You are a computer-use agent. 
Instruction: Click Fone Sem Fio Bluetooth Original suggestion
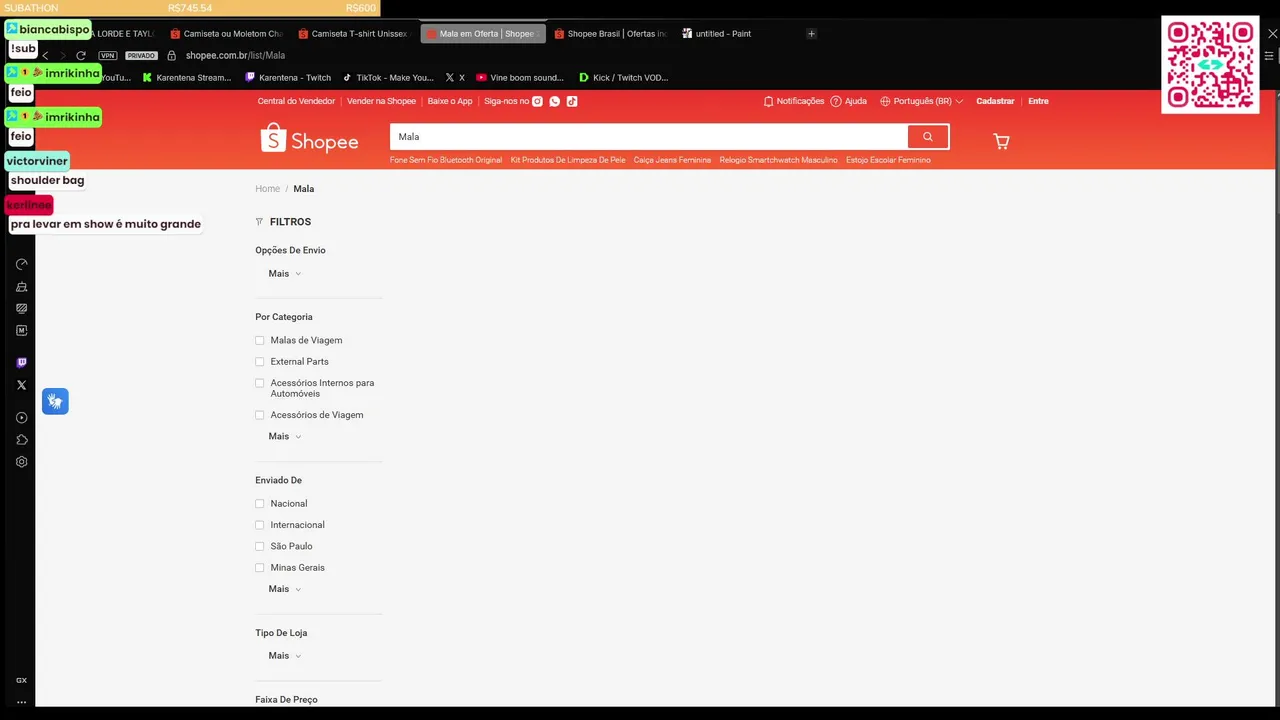(446, 160)
